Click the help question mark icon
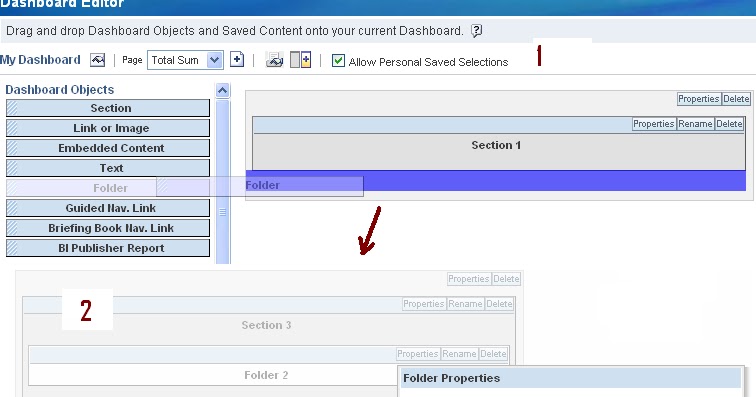 coord(476,31)
